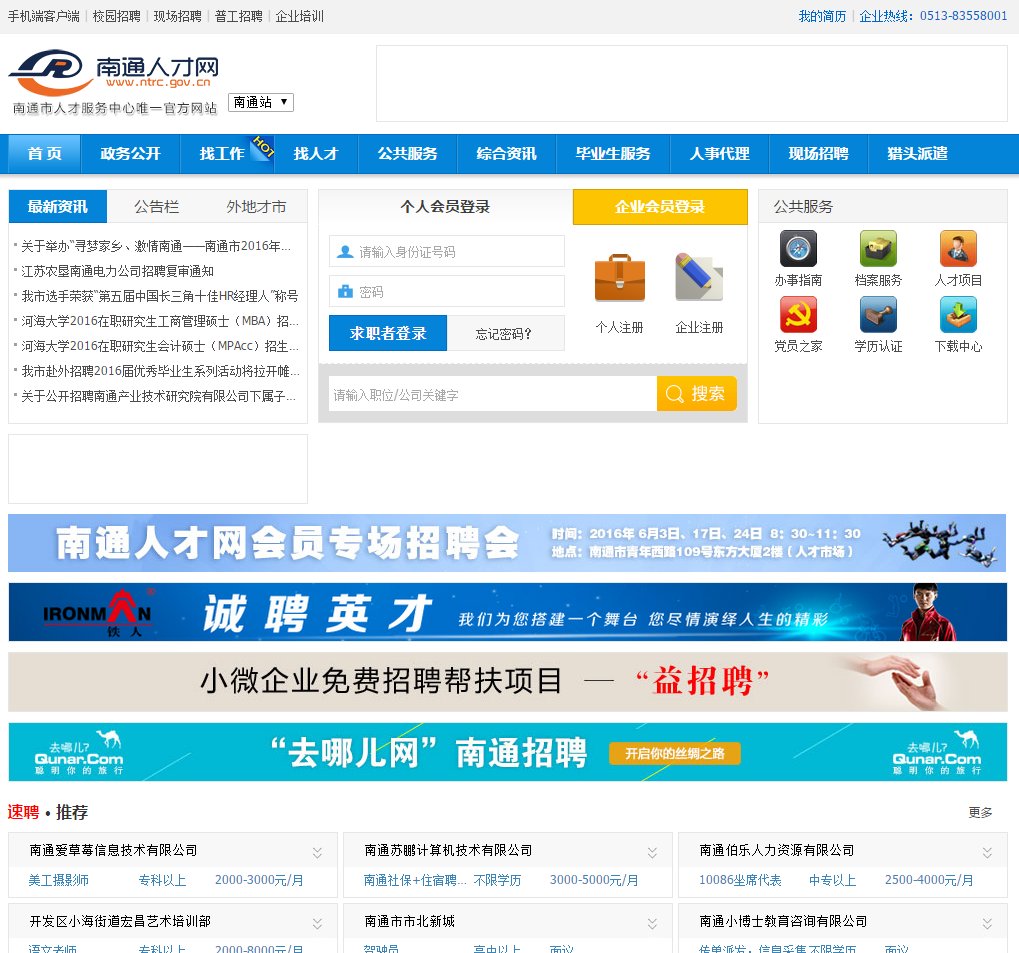This screenshot has height=953, width=1019.
Task: Select 个人会员登录 tab
Action: pos(445,207)
